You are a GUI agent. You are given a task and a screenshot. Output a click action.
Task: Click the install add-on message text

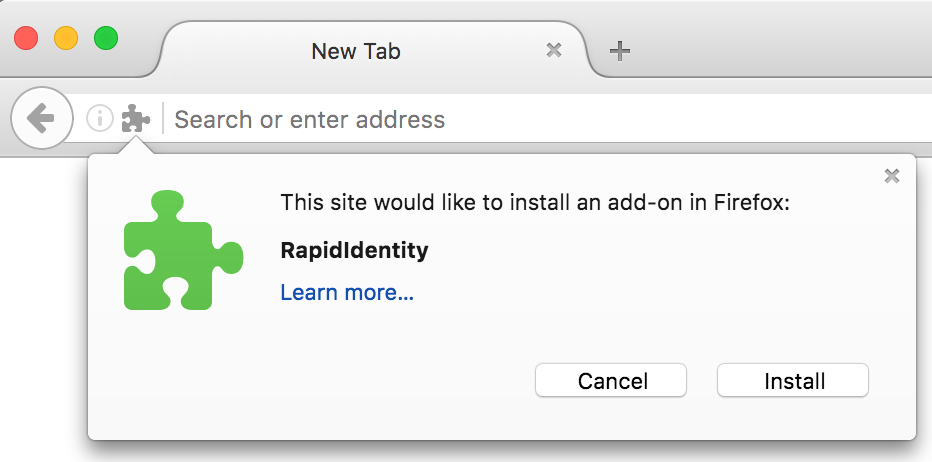tap(535, 203)
